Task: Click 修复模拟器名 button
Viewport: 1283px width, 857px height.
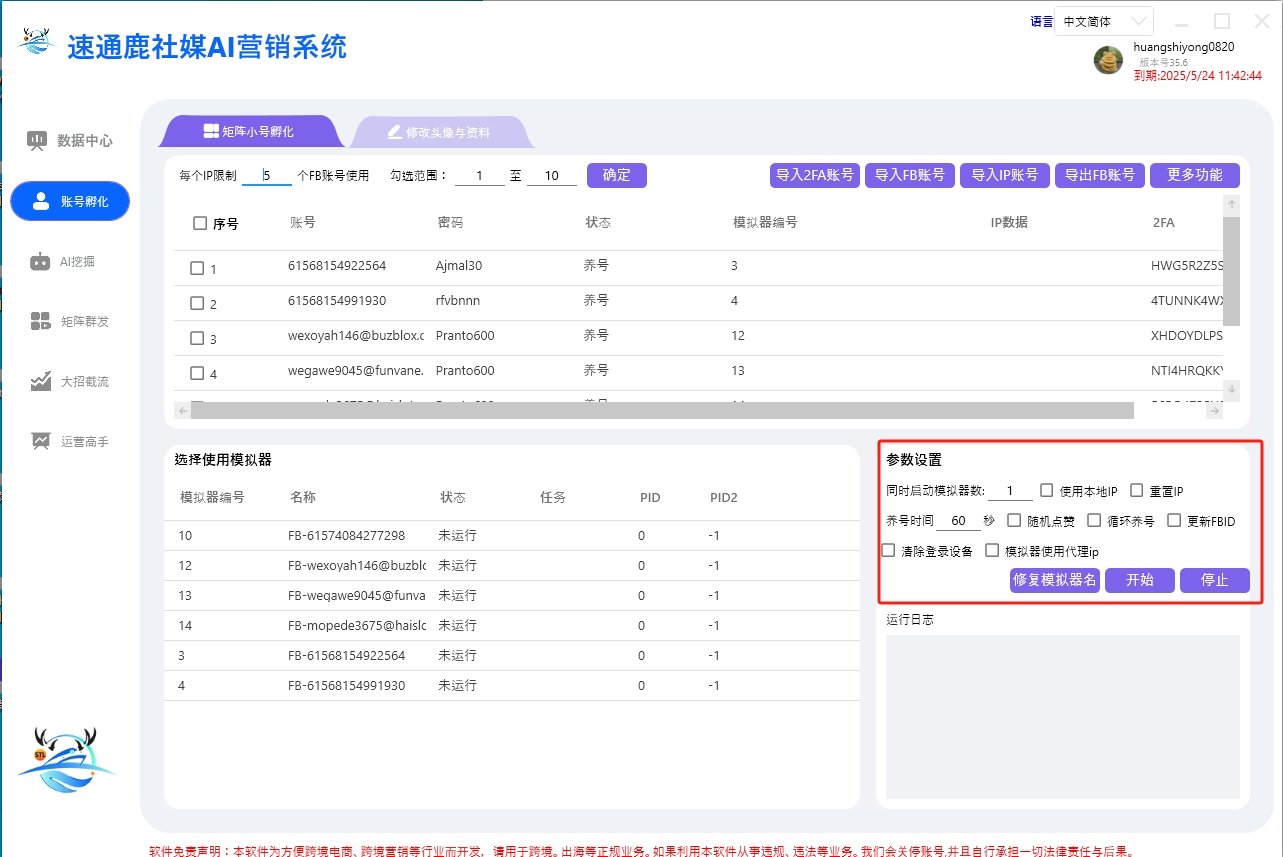Action: point(1055,580)
